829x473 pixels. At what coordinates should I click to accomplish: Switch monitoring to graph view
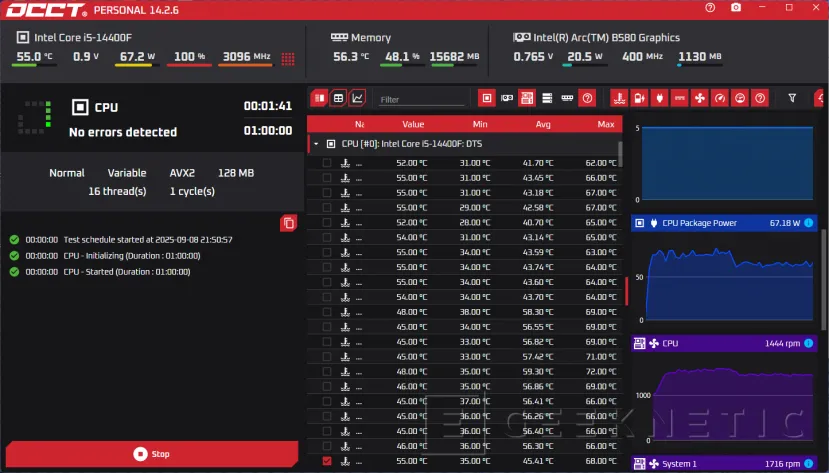pyautogui.click(x=358, y=98)
